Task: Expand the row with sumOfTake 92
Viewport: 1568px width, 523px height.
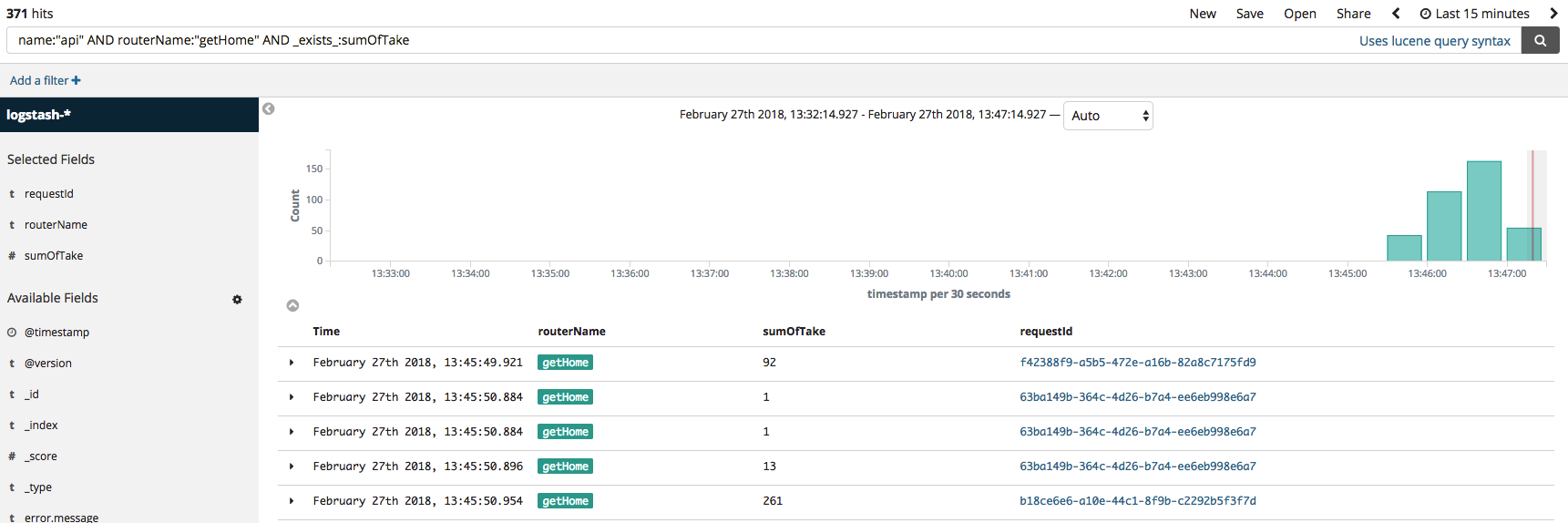Action: 292,363
